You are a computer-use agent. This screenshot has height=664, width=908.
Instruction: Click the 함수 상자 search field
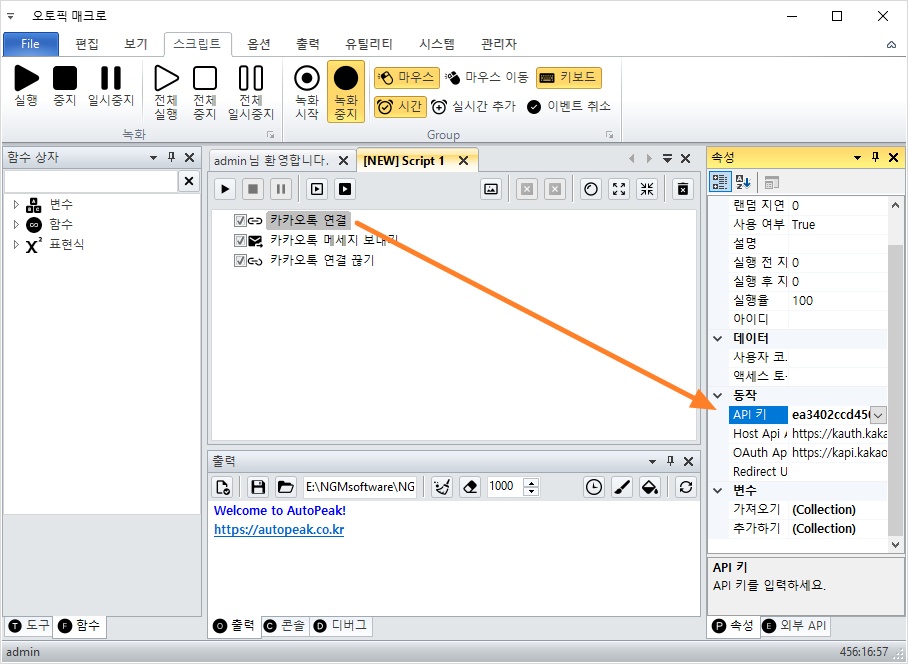pos(91,181)
